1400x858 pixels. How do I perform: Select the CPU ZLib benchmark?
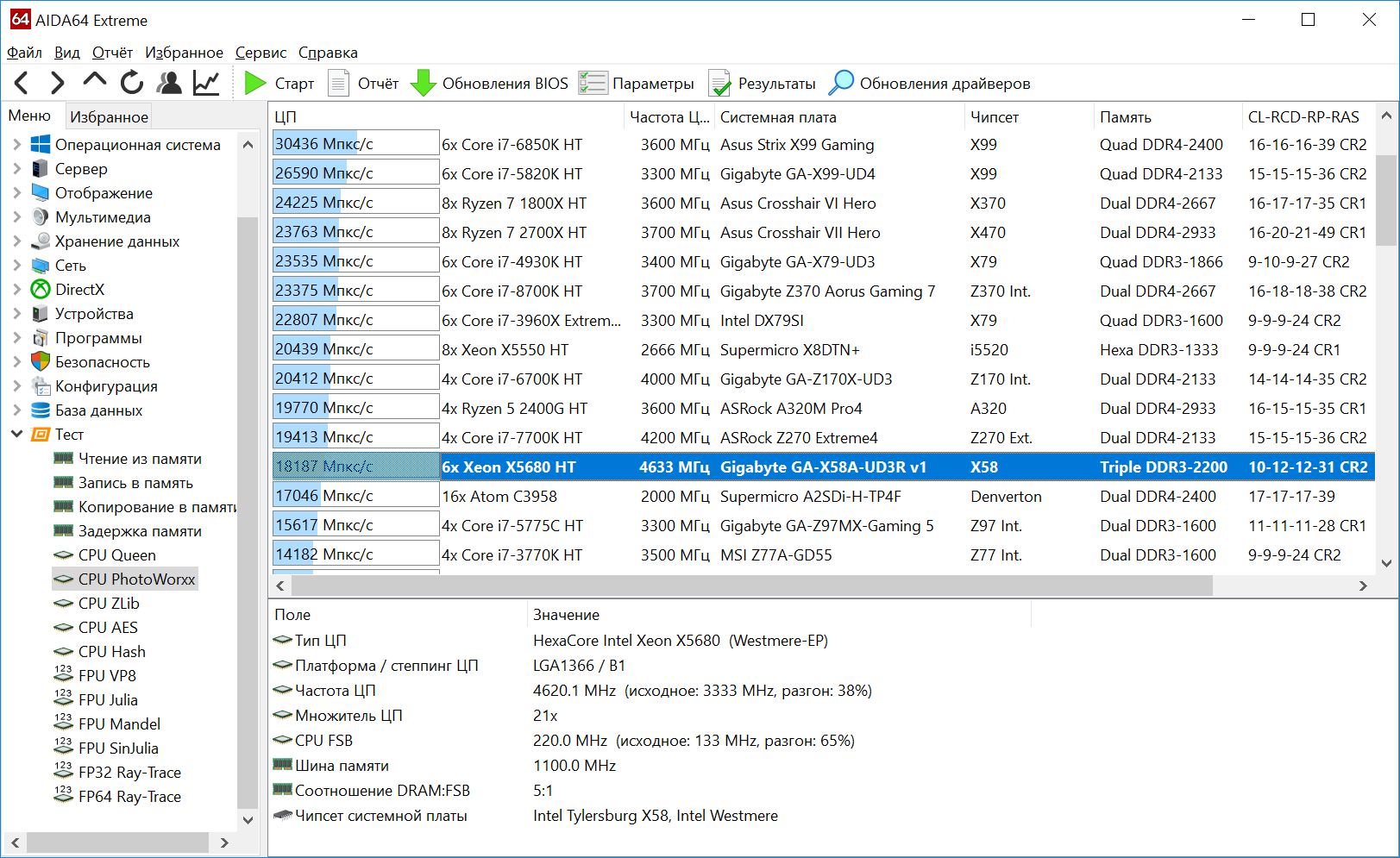pyautogui.click(x=109, y=604)
